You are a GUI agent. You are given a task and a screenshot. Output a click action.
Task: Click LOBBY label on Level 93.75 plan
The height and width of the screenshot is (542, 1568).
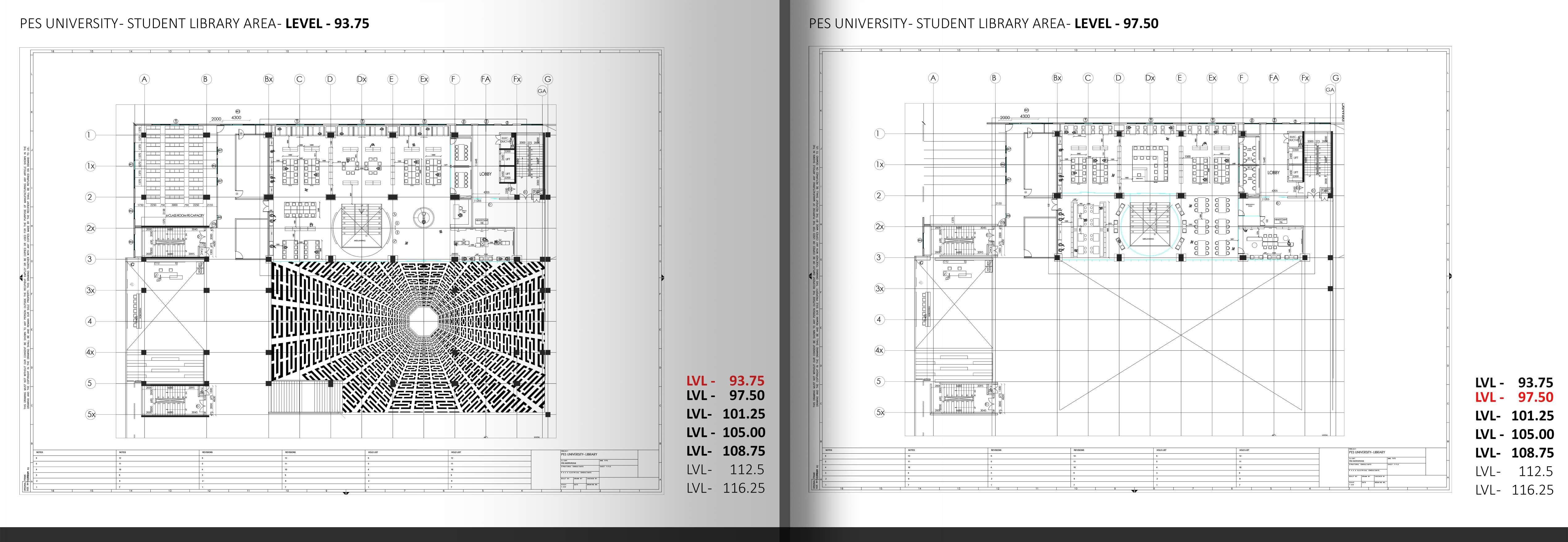click(x=485, y=174)
